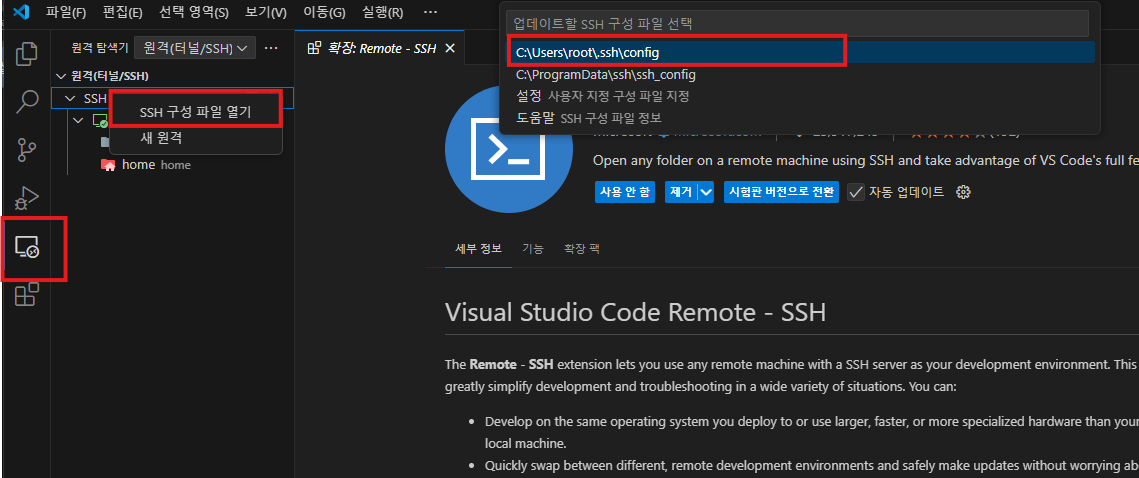Close the 확장: Remote - SSH tab

click(x=449, y=48)
